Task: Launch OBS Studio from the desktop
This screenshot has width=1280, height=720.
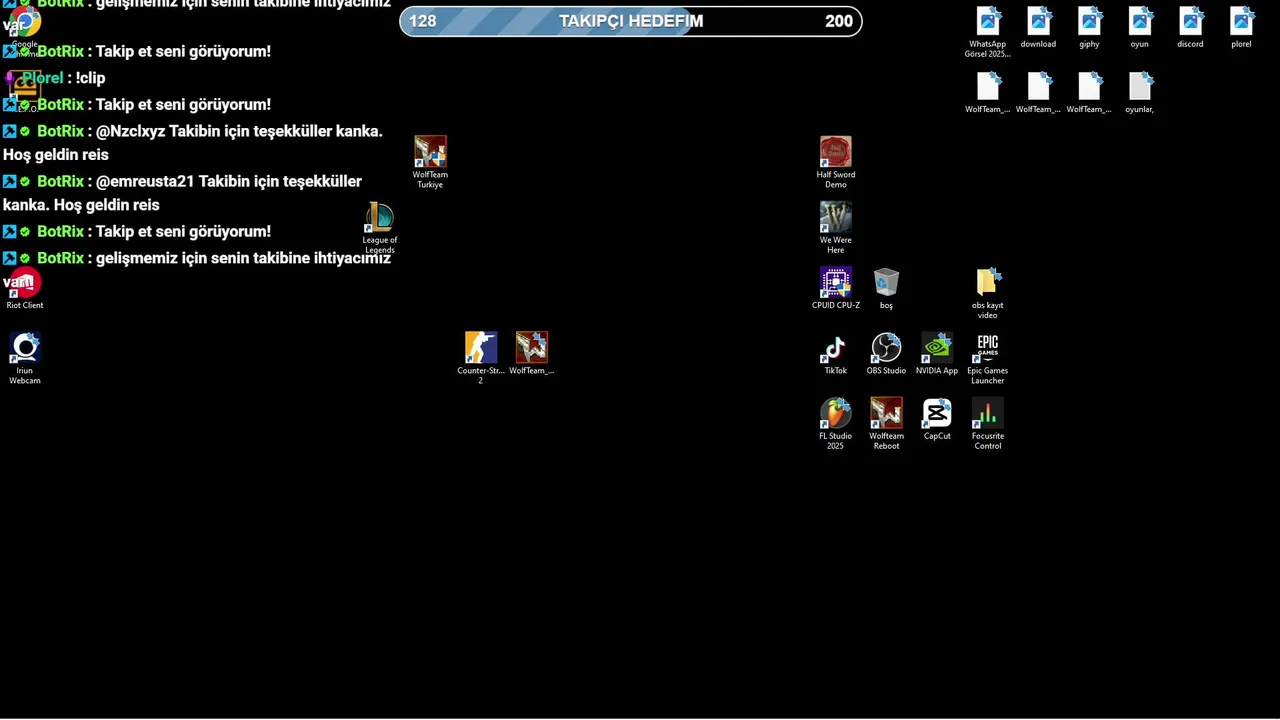Action: [887, 354]
